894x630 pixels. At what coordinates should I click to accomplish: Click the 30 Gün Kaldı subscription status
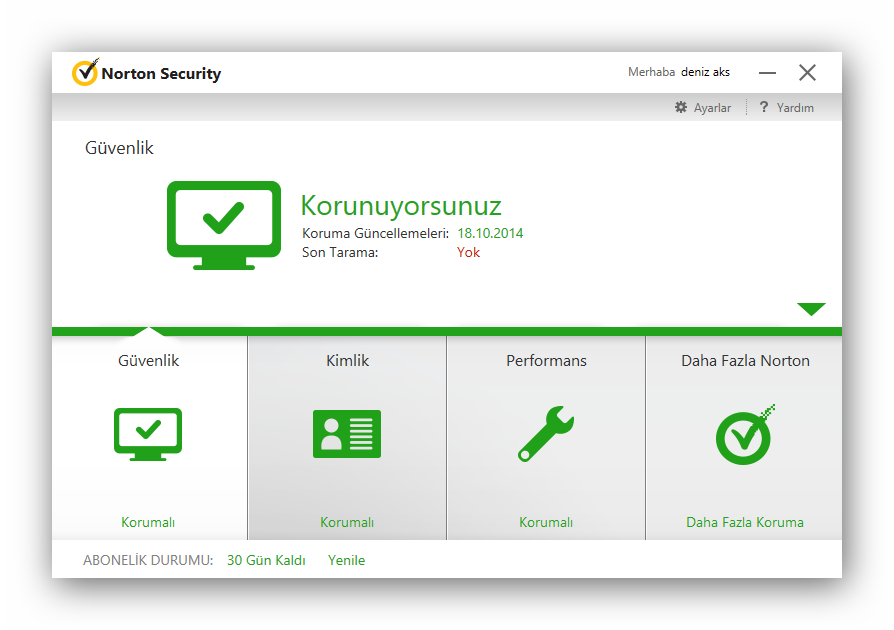point(266,560)
